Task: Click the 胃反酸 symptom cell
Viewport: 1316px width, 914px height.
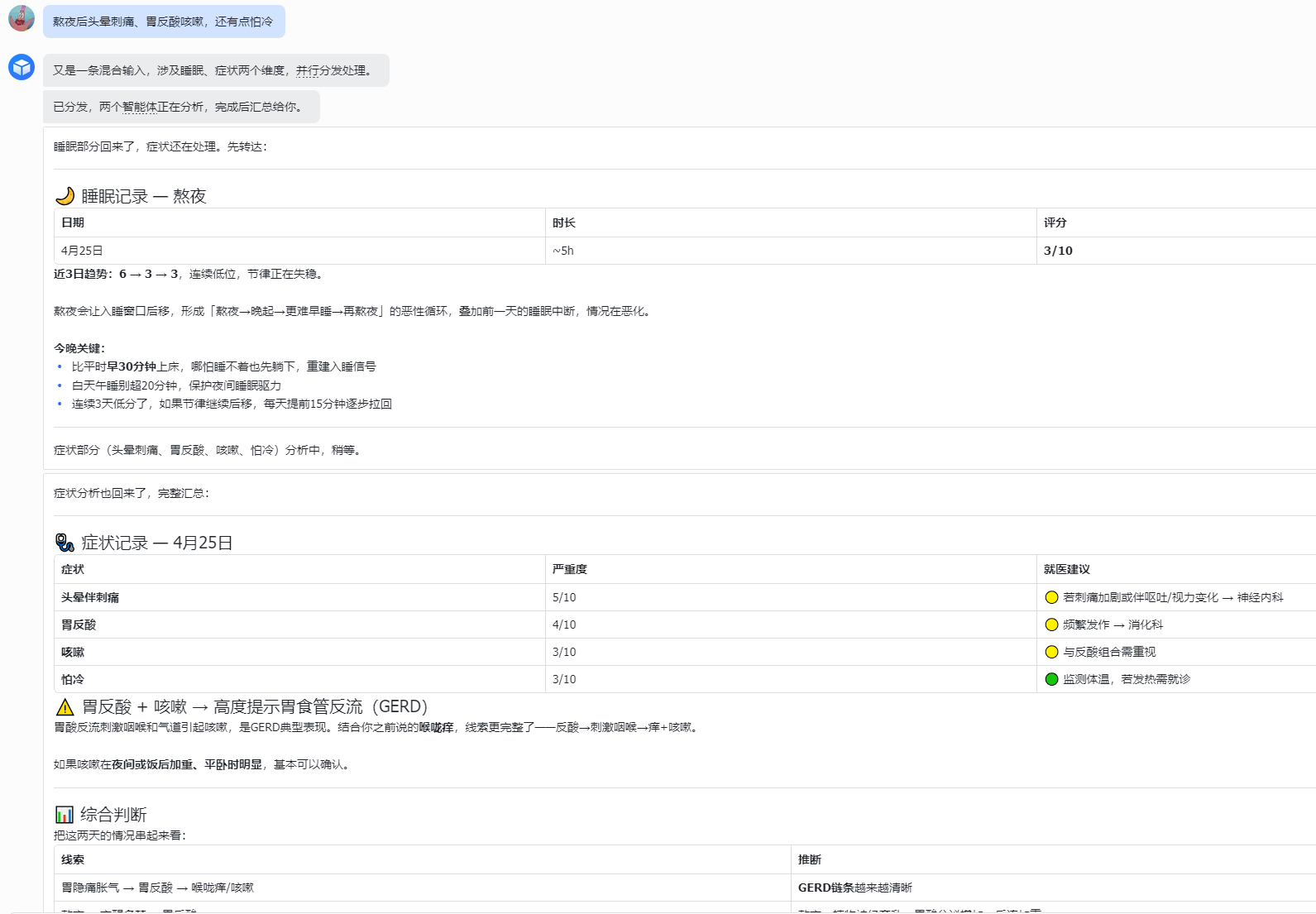Action: pos(299,624)
